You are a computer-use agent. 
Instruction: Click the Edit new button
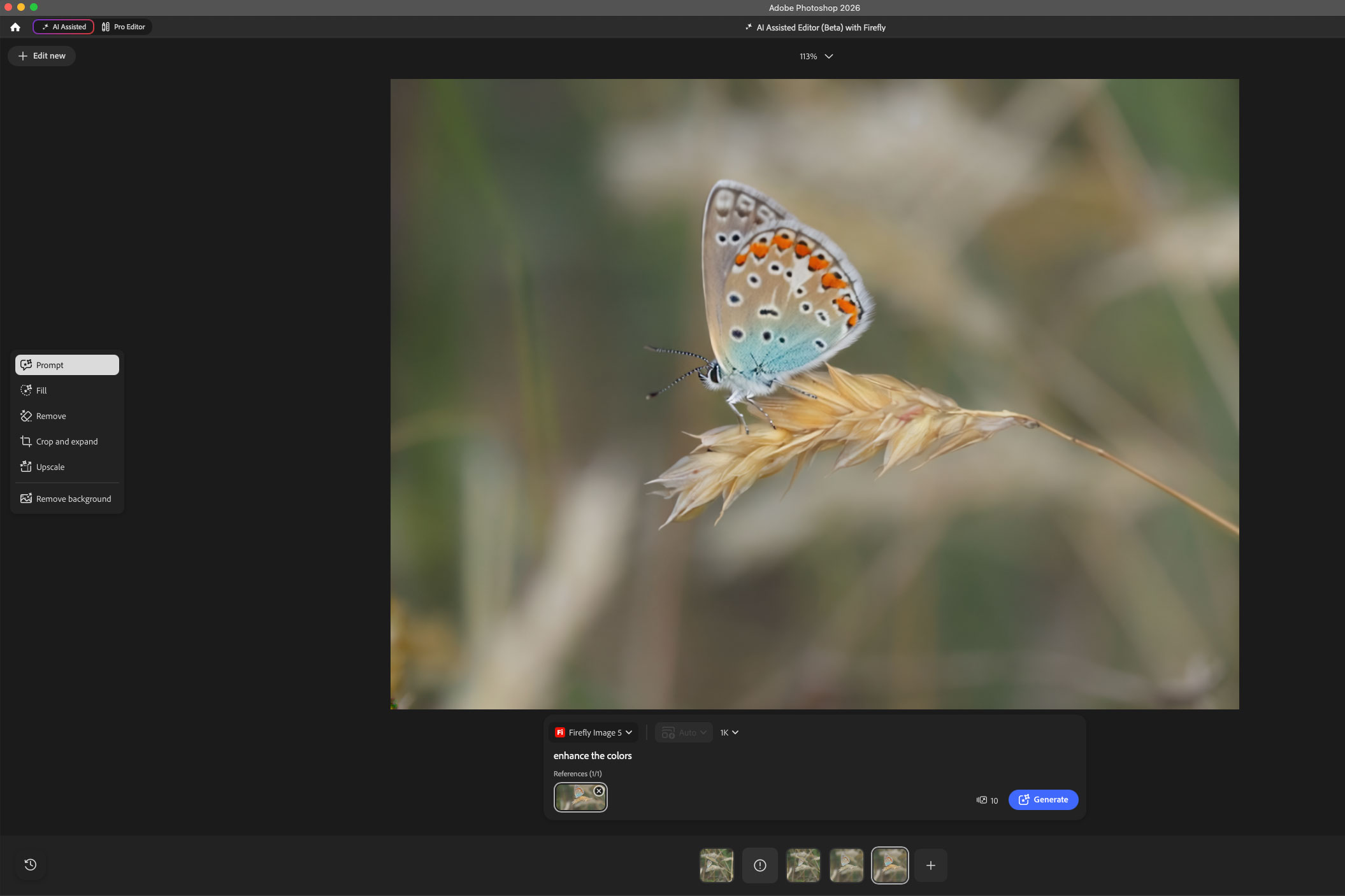click(x=41, y=56)
